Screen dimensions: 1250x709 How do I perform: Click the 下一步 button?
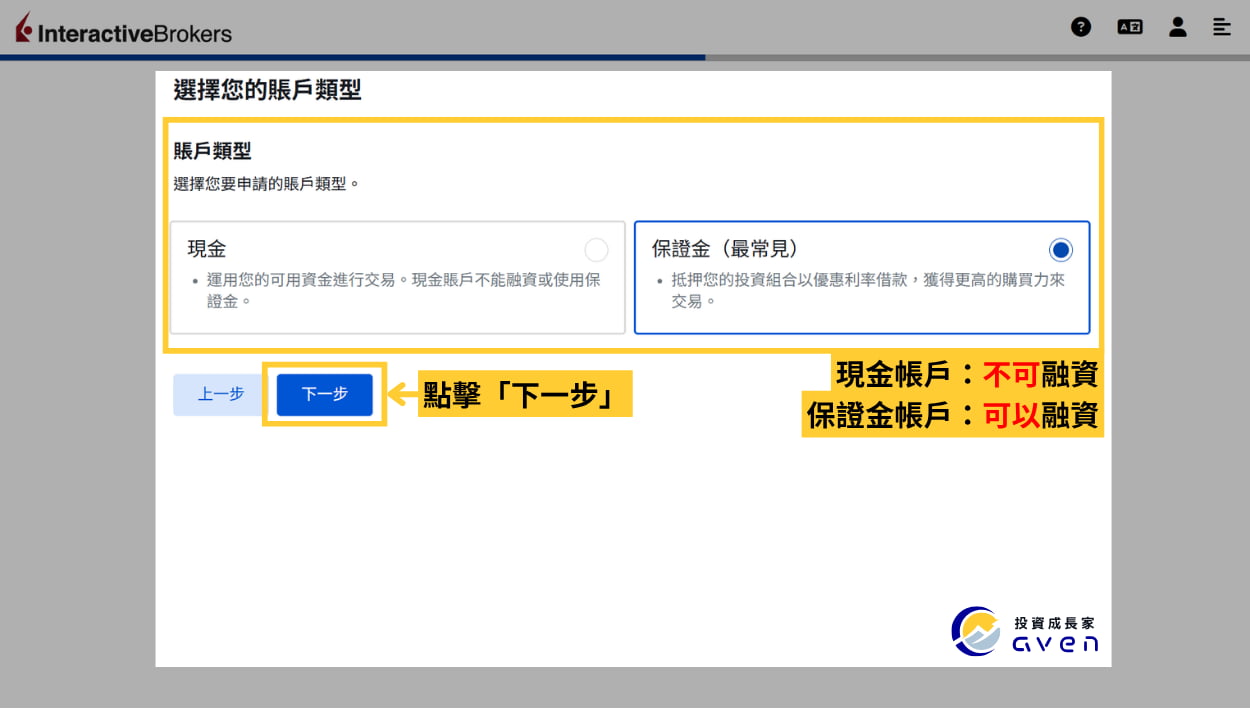point(325,395)
